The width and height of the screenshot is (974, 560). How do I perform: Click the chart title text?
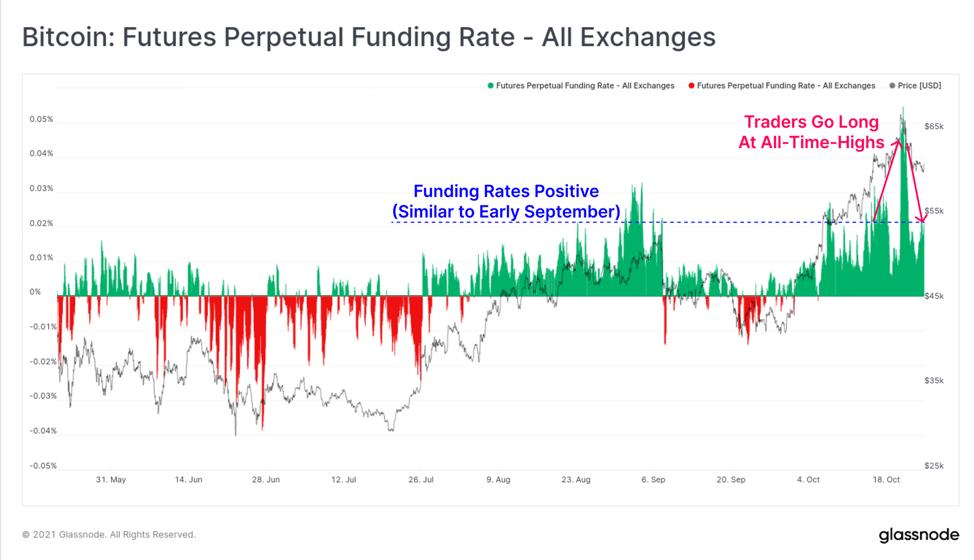pyautogui.click(x=369, y=37)
